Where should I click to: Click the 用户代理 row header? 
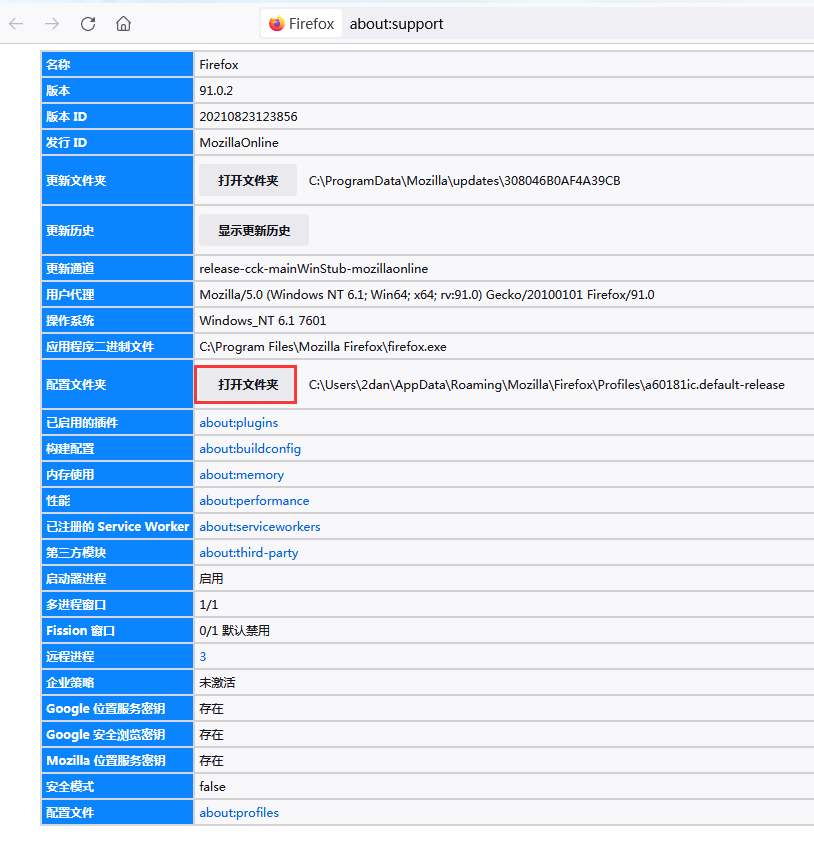pyautogui.click(x=117, y=295)
